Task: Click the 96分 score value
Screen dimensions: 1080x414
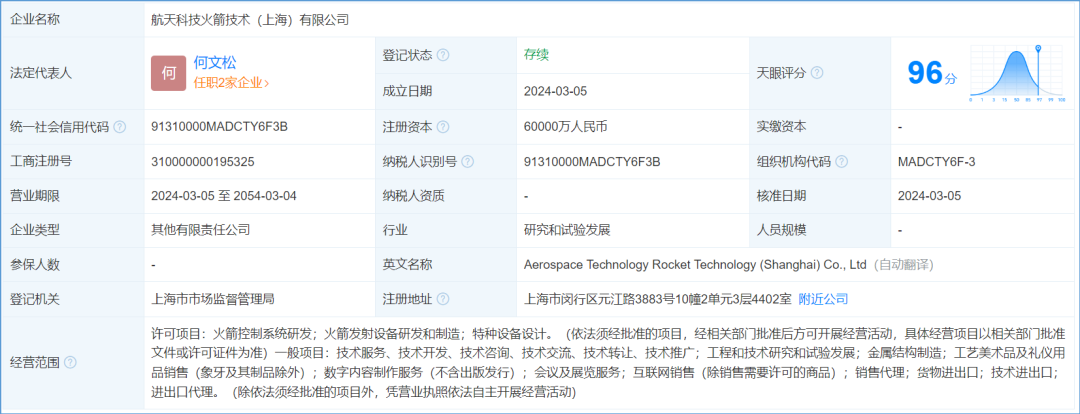Action: tap(932, 73)
